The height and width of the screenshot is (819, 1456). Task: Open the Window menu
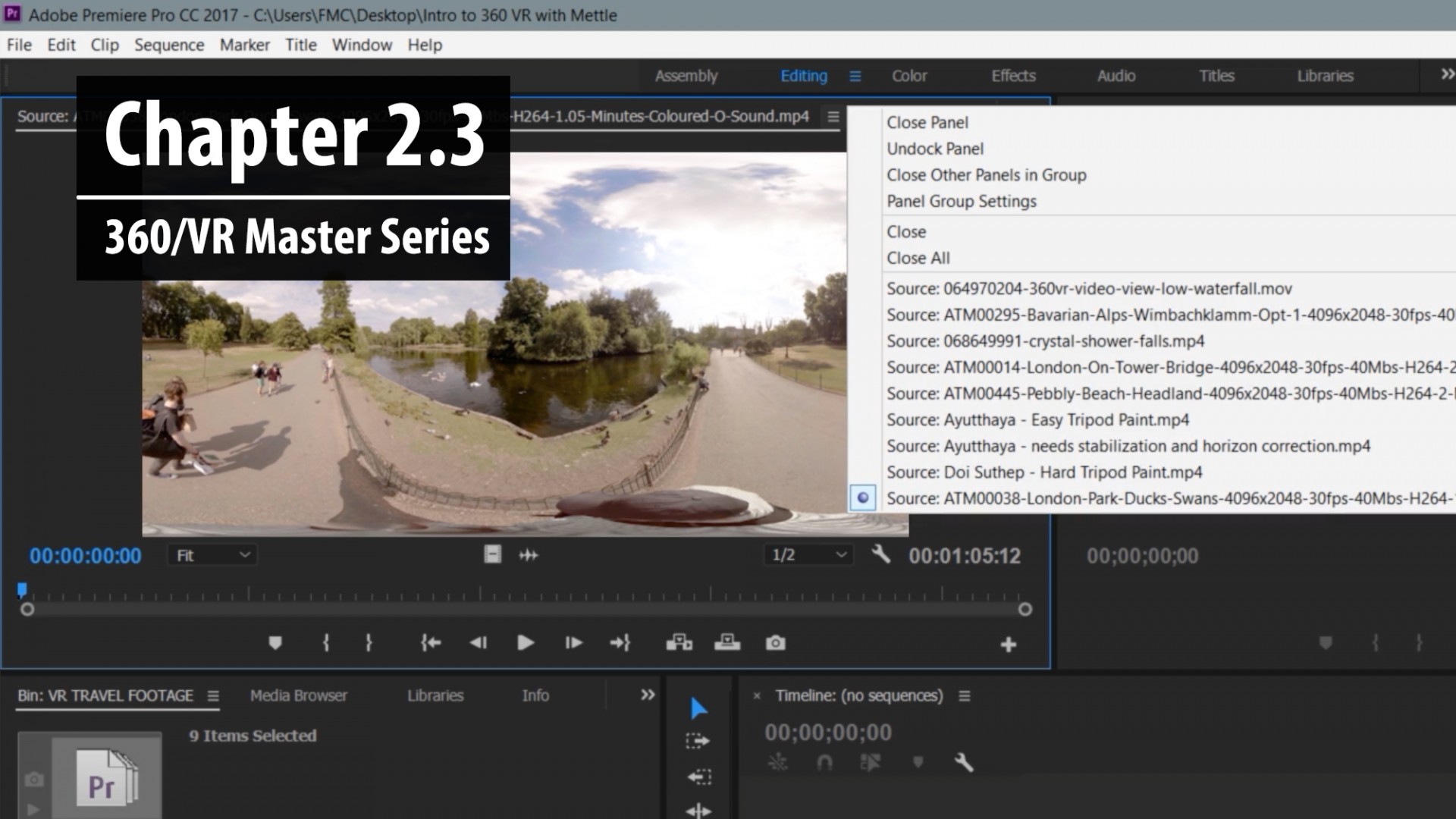coord(362,45)
